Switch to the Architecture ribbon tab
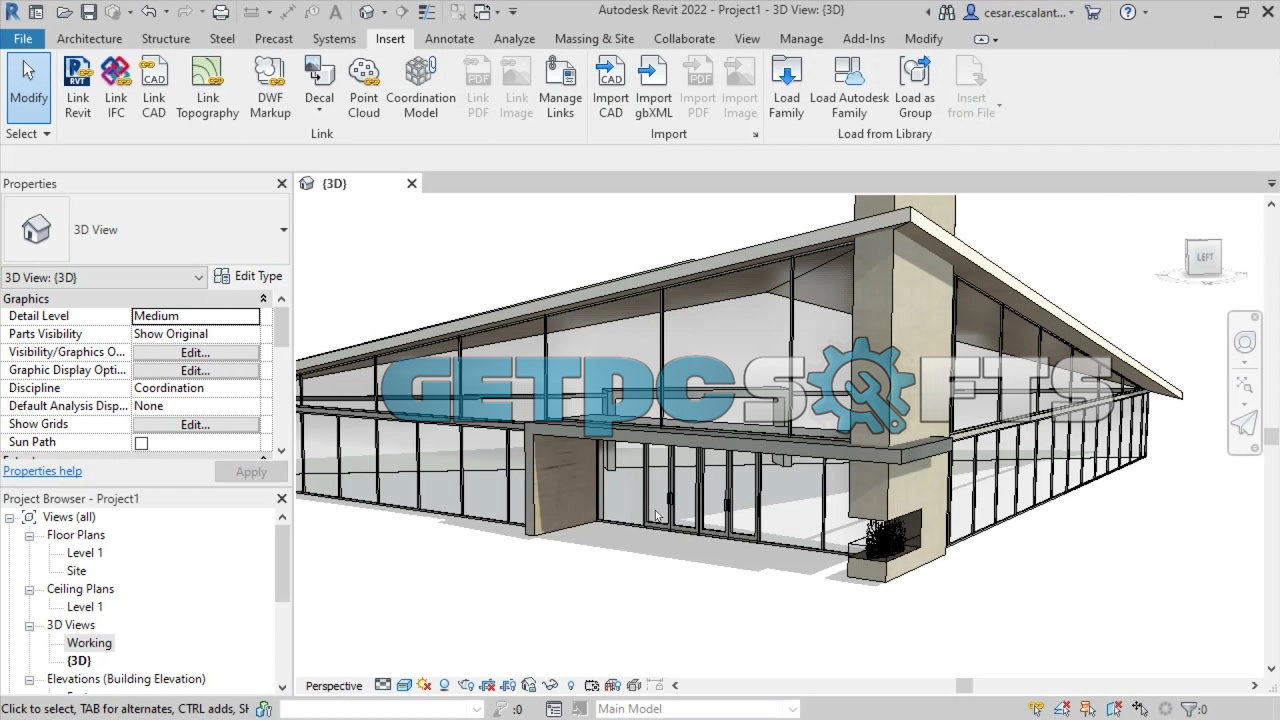This screenshot has width=1280, height=720. click(89, 39)
